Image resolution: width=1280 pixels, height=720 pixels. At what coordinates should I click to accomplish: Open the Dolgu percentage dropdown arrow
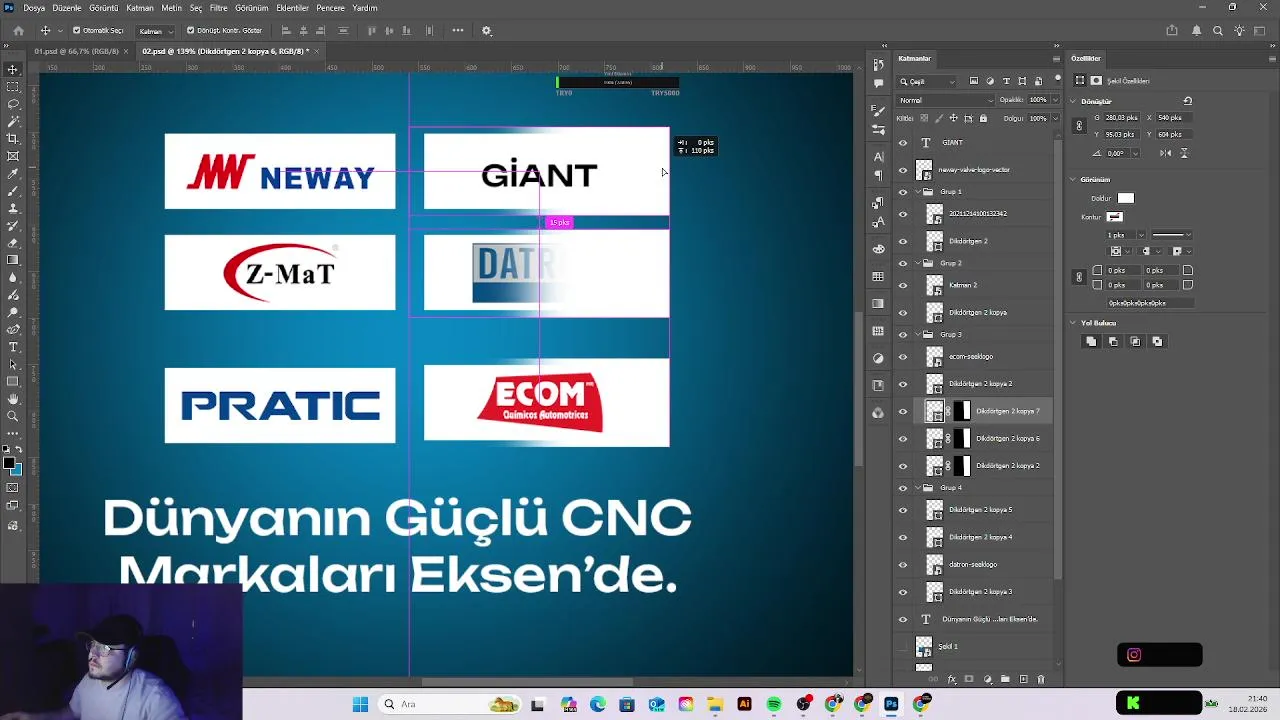[x=1056, y=118]
